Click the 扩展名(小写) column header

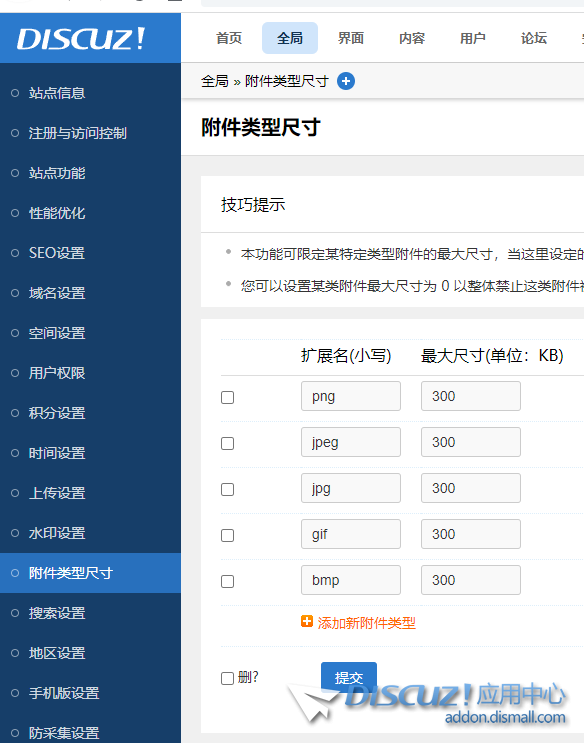(346, 356)
